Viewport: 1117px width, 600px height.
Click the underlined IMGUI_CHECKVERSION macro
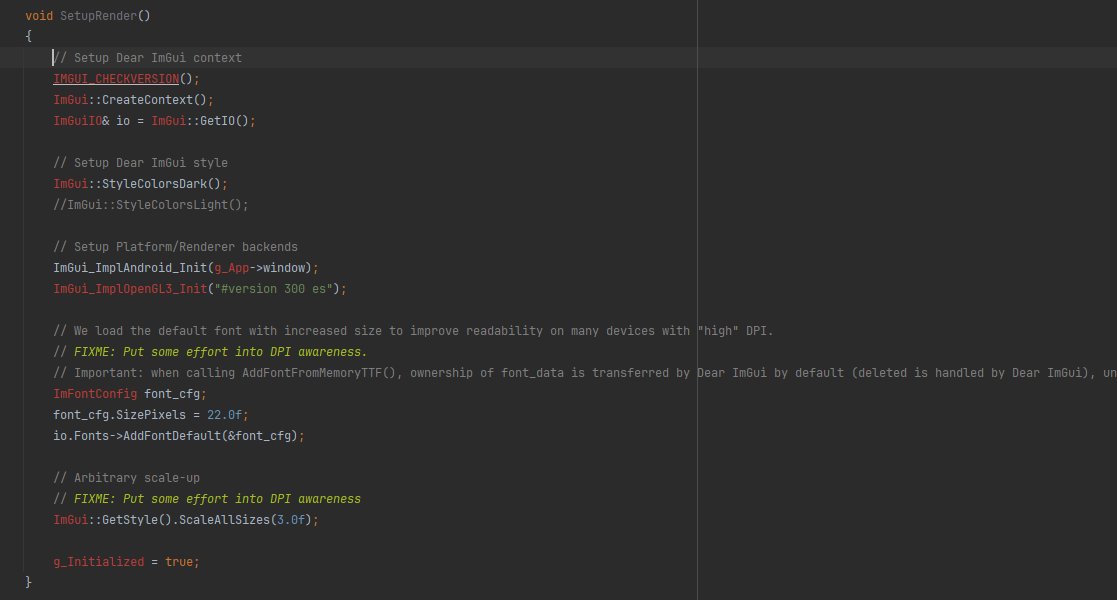click(x=116, y=79)
